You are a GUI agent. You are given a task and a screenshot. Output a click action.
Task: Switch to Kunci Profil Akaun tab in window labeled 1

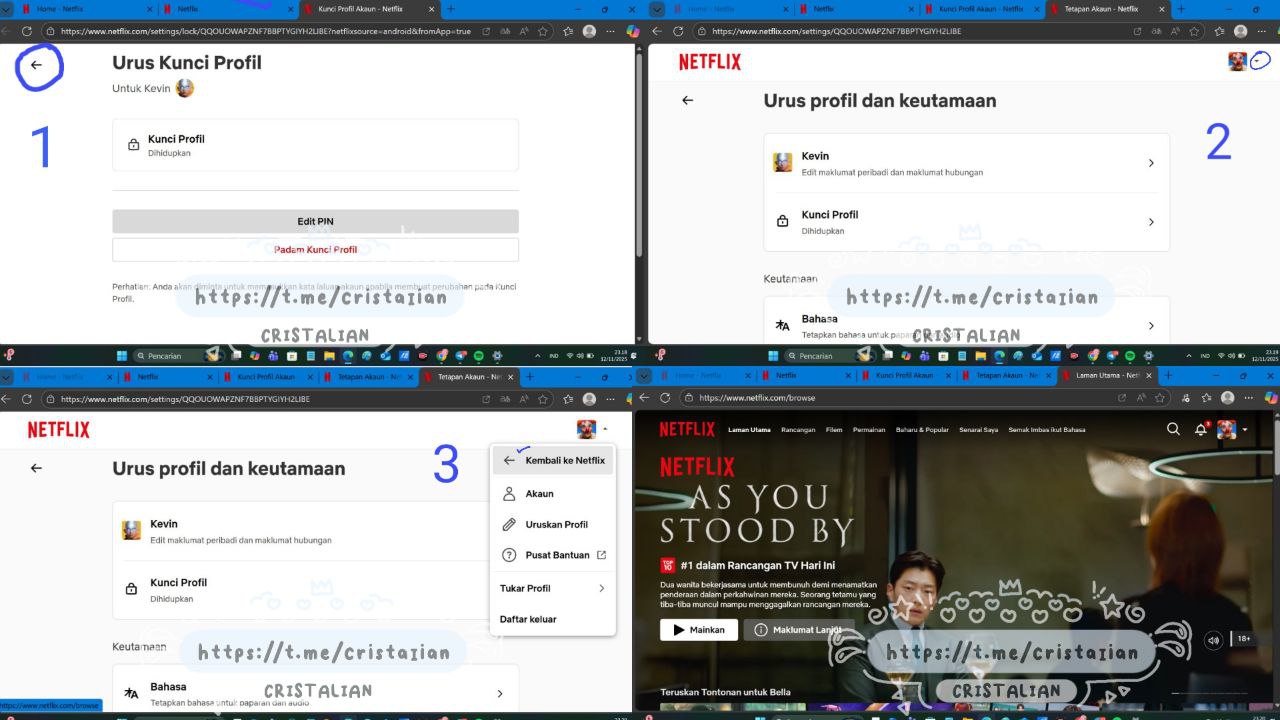click(368, 9)
